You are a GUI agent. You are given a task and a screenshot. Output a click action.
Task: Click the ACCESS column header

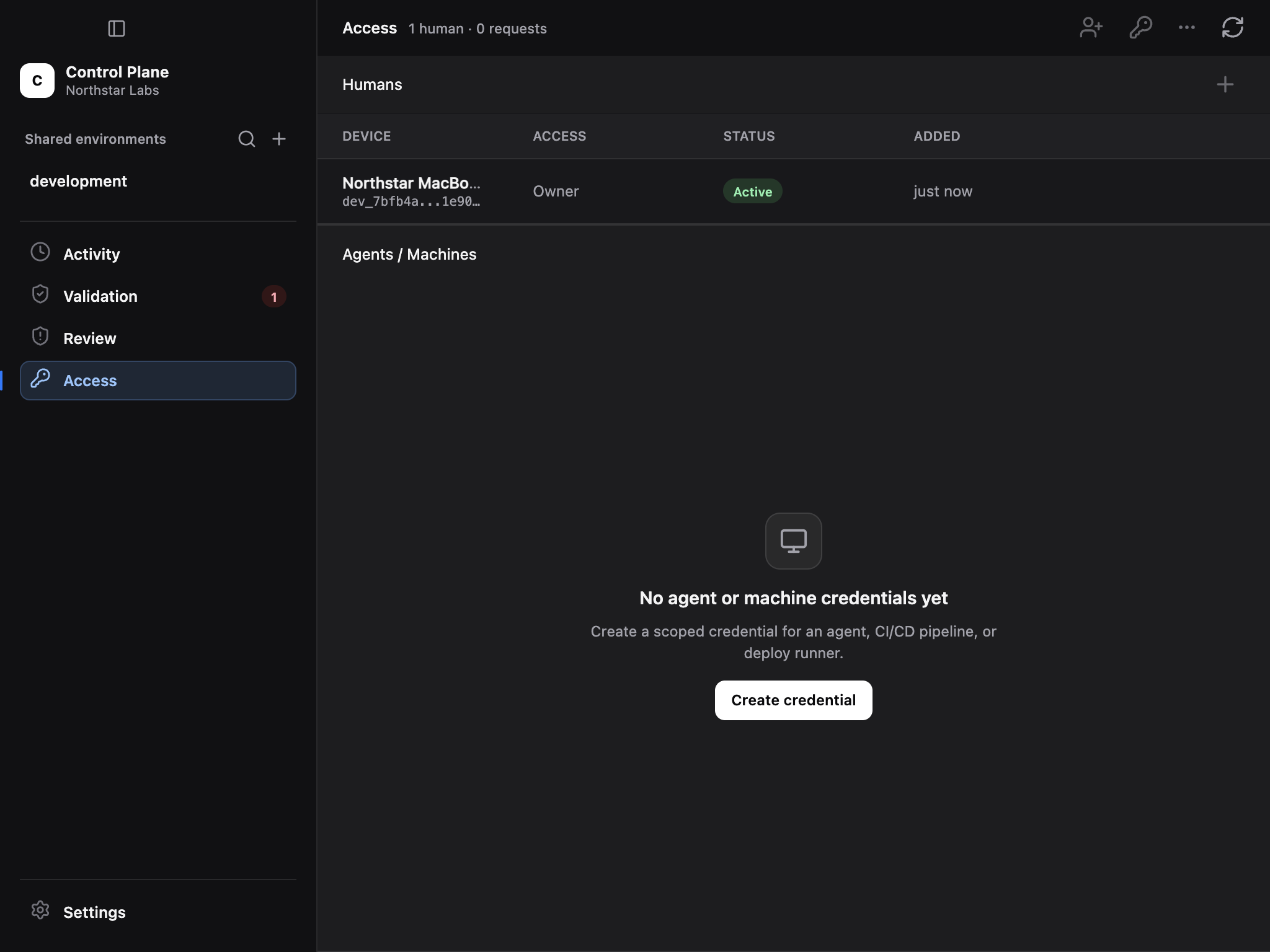coord(559,136)
